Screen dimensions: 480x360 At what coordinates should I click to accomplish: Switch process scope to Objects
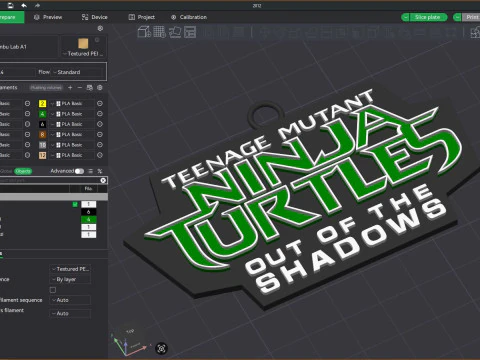23,171
